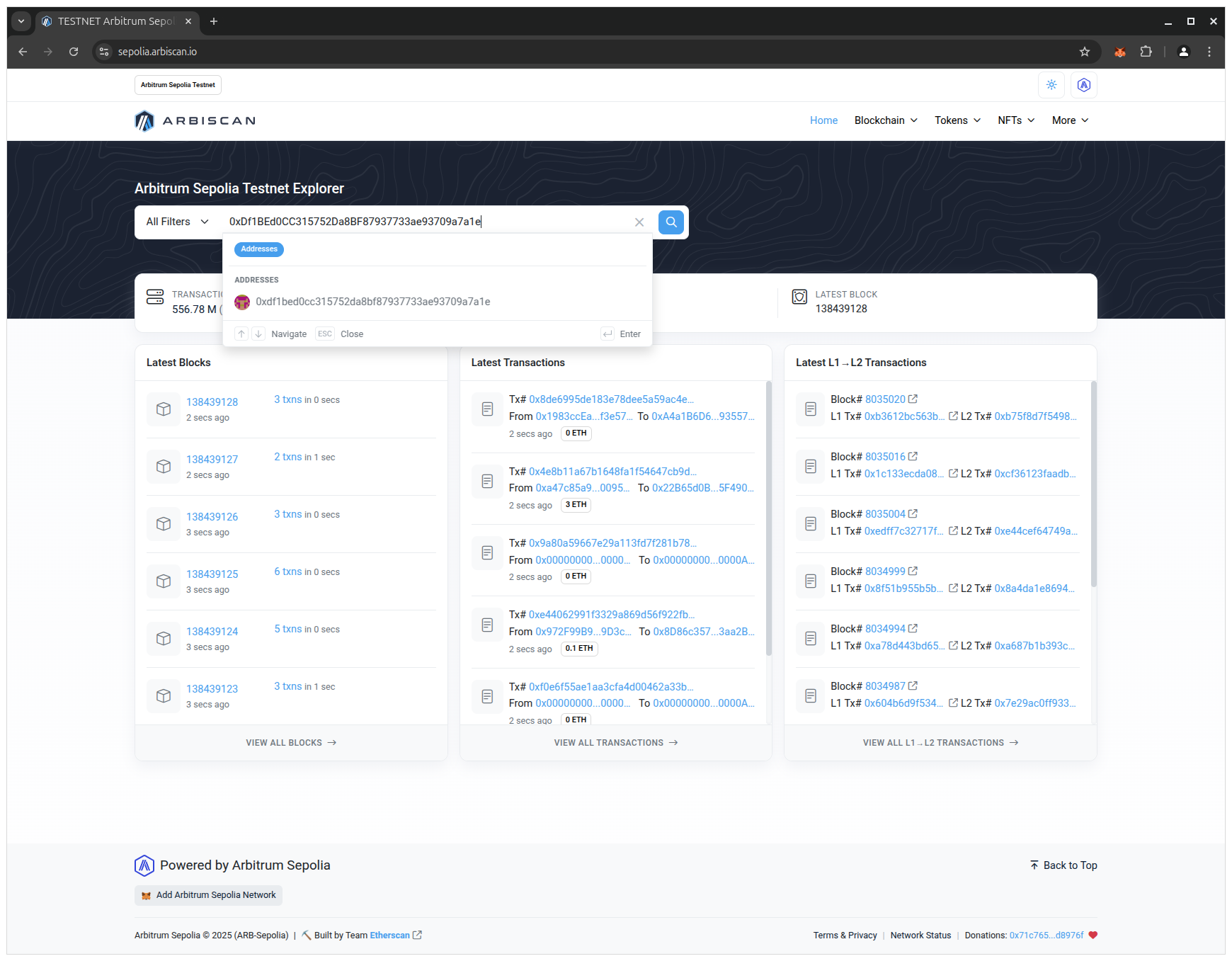1232x961 pixels.
Task: Click the Arbitrum network icon in header
Action: (x=1083, y=85)
